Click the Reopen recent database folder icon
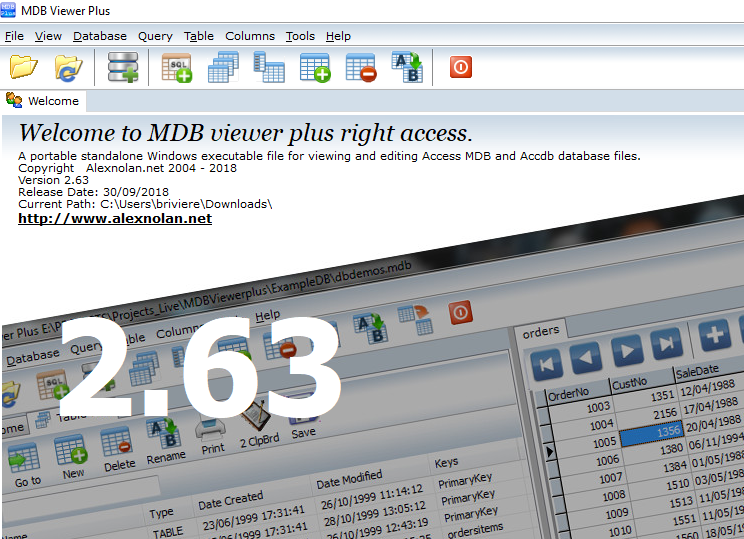 click(68, 67)
